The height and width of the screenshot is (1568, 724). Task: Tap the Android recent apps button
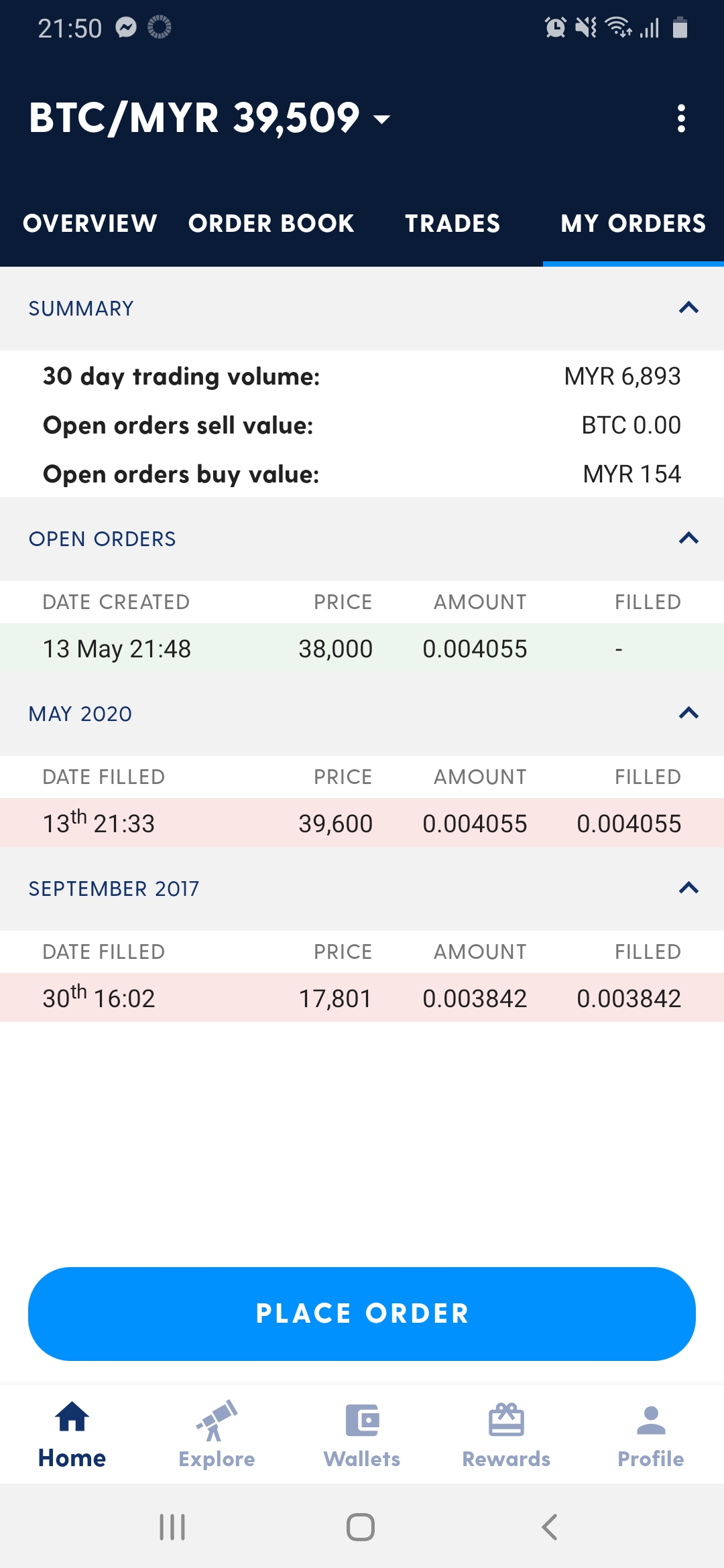click(172, 1527)
